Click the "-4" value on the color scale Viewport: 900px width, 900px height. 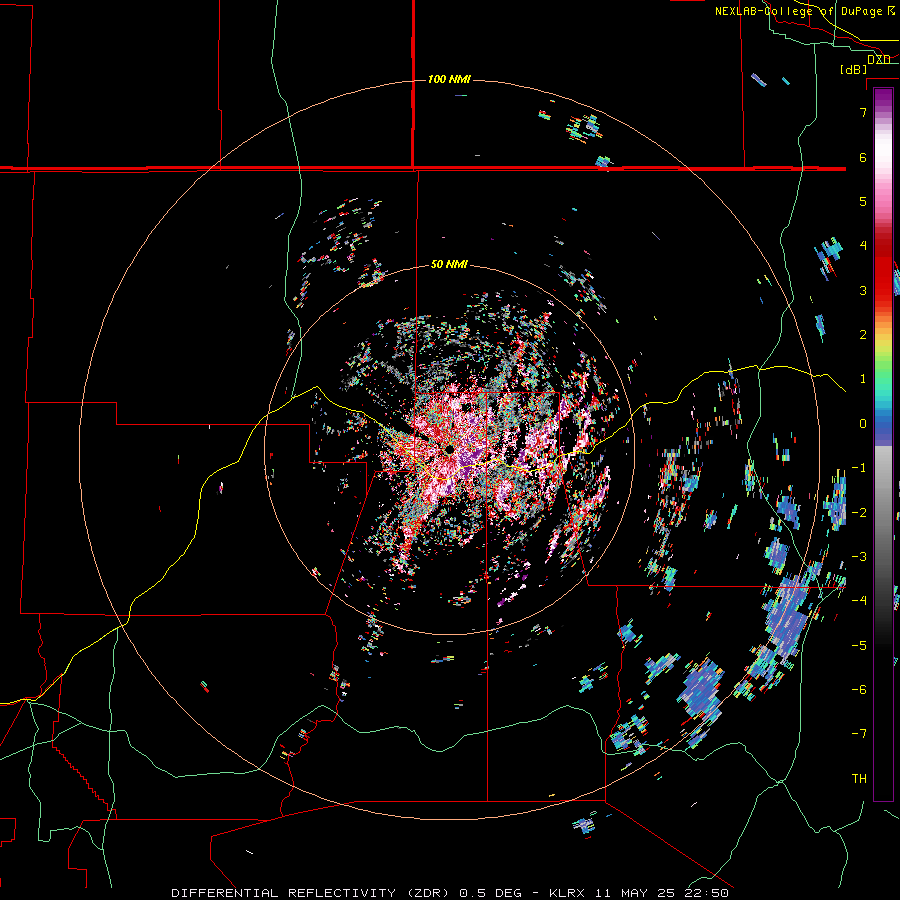pos(859,601)
